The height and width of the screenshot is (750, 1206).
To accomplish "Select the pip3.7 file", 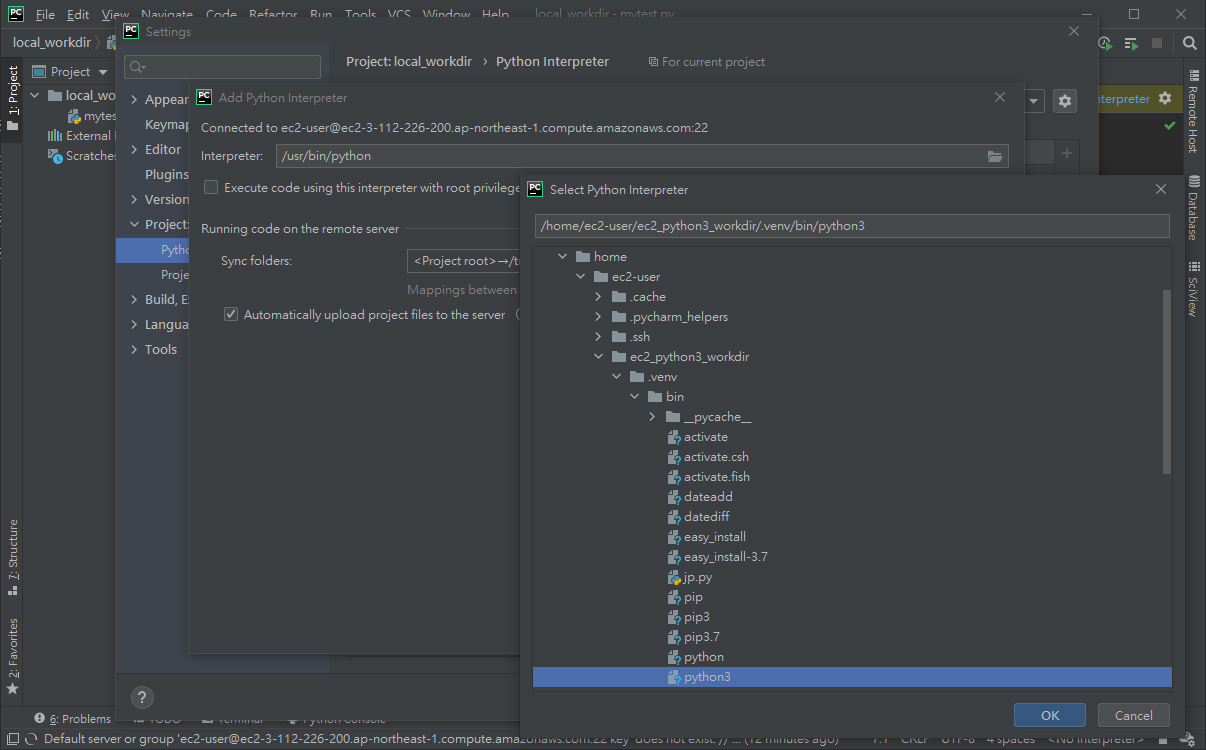I will point(702,637).
